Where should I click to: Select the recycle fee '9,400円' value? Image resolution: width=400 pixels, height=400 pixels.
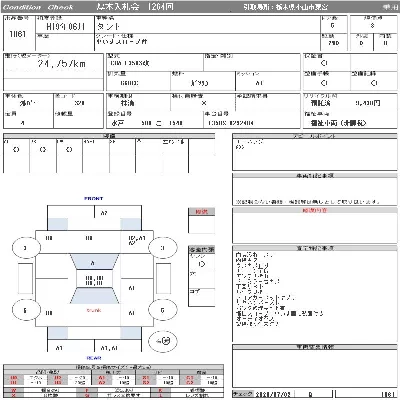click(x=368, y=103)
